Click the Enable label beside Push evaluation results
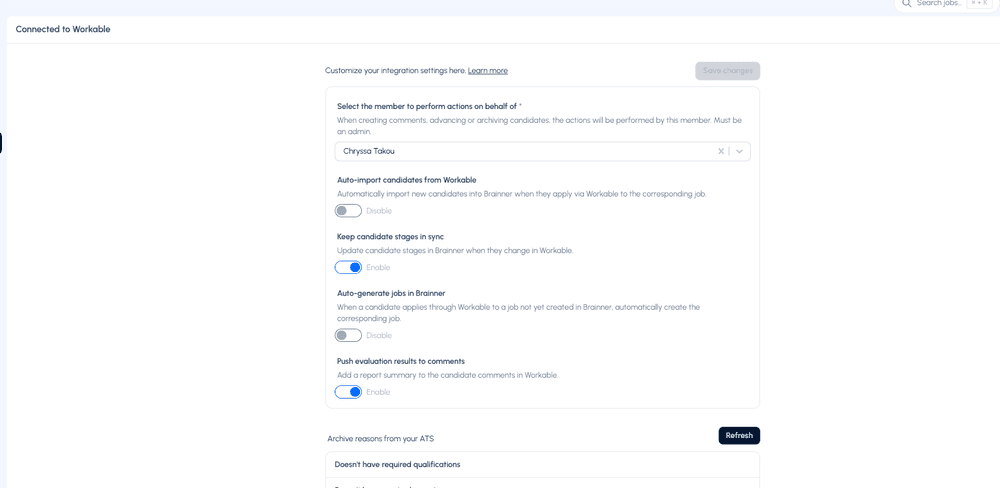Viewport: 1000px width, 488px height. (x=378, y=392)
